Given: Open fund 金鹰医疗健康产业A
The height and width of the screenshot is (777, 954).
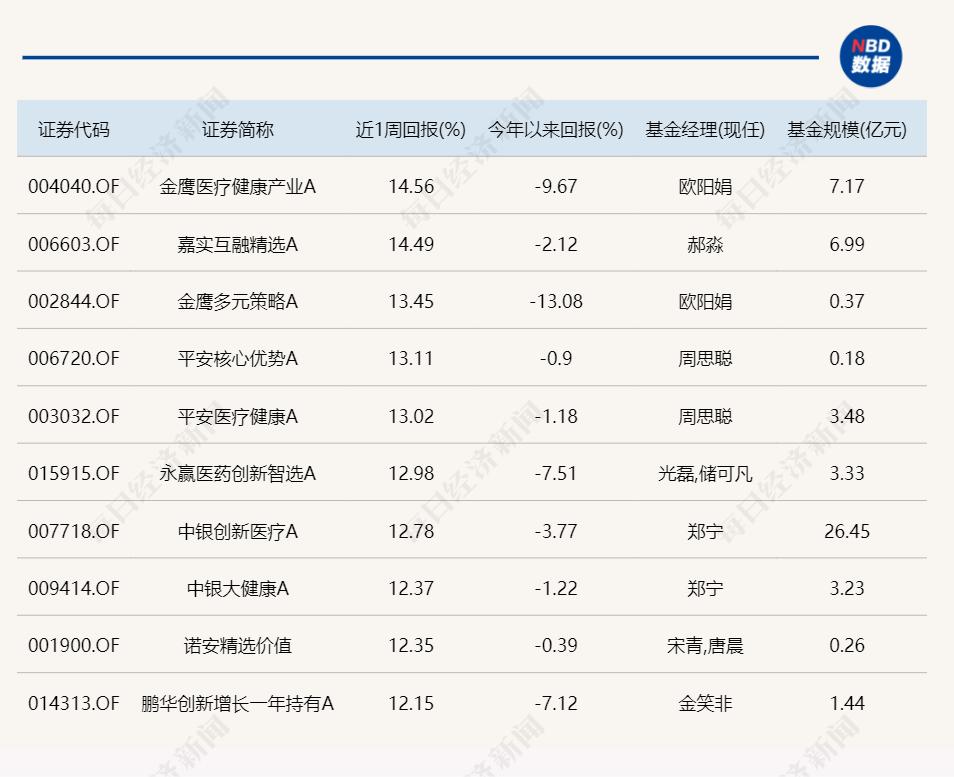Looking at the screenshot, I should [x=237, y=187].
